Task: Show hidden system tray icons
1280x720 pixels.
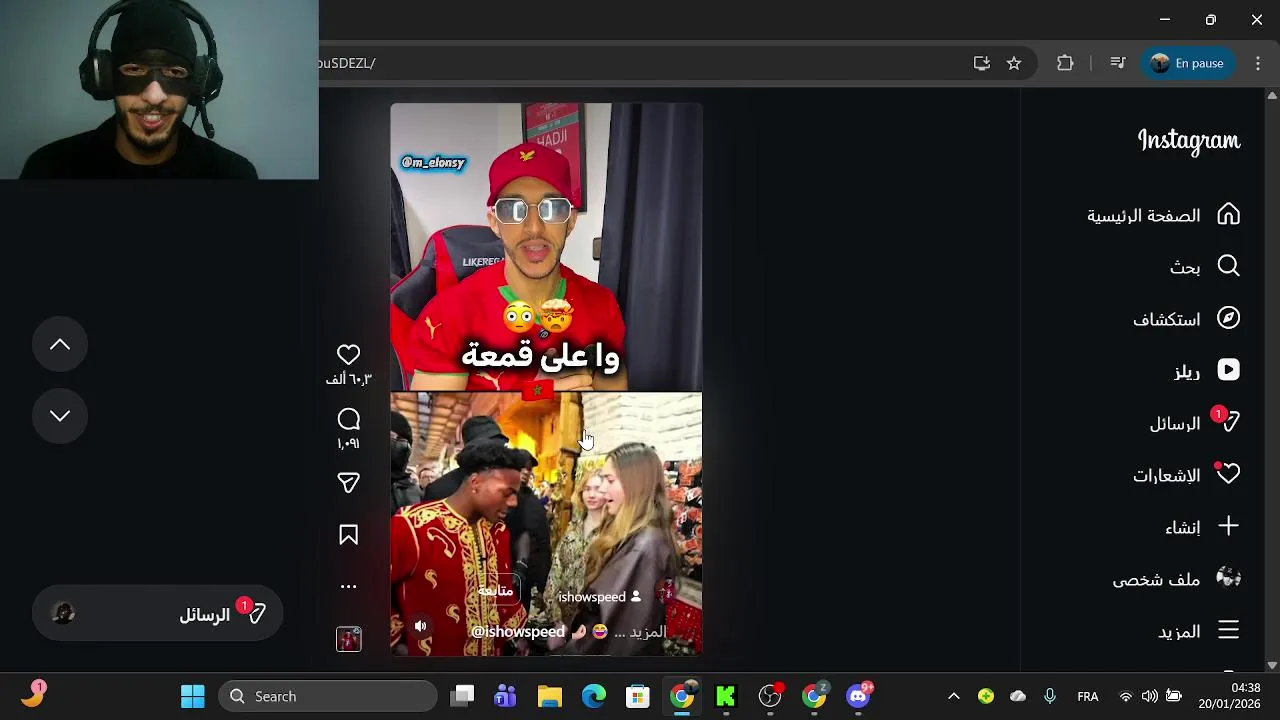Action: (x=954, y=696)
